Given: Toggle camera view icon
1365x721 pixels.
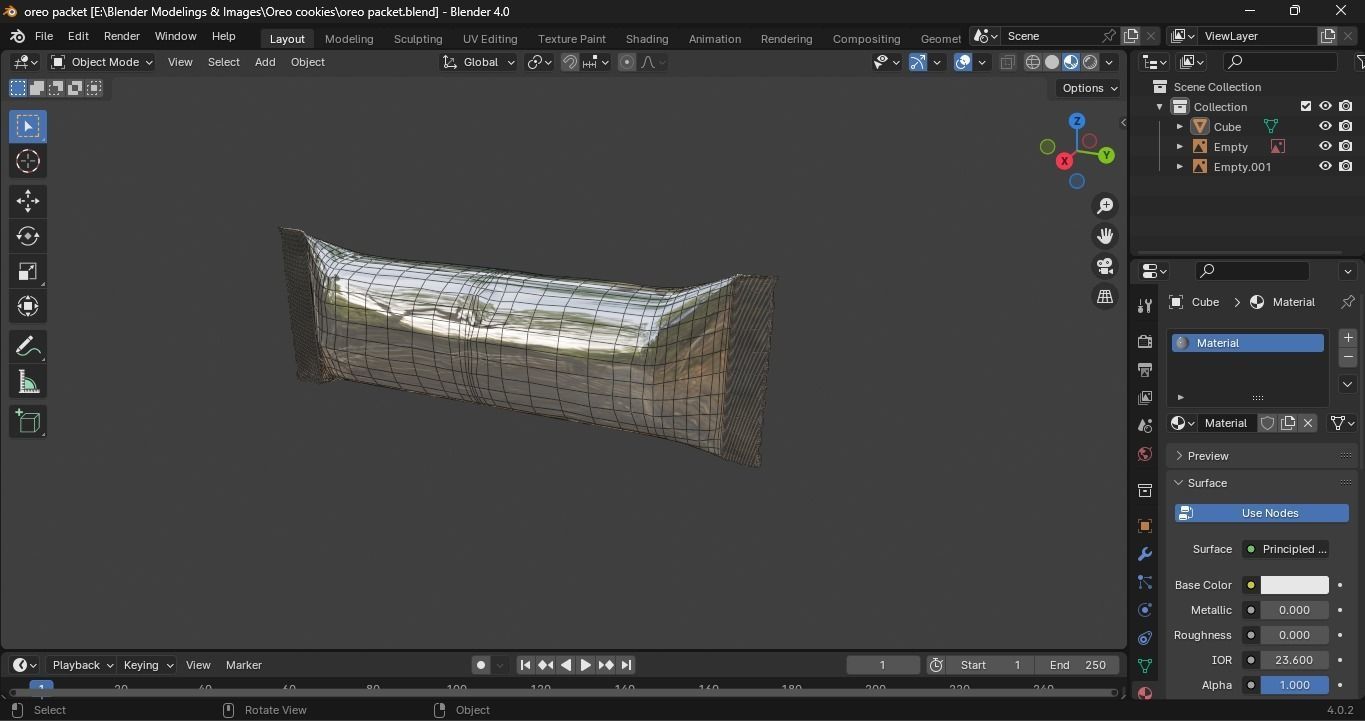Looking at the screenshot, I should pos(1105,266).
